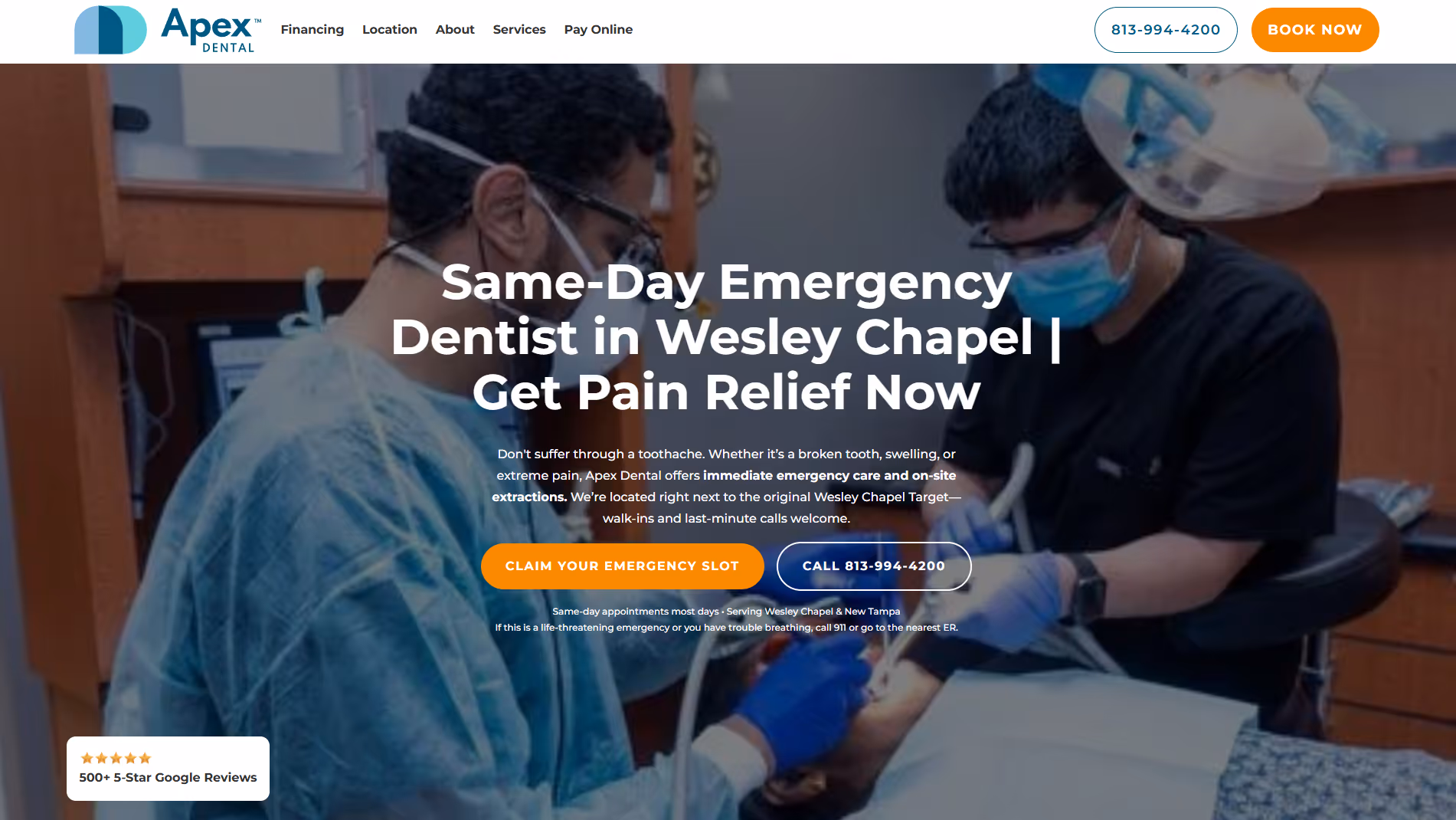Viewport: 1456px width, 820px height.
Task: Click the life-threatening emergency 911 disclaimer
Action: tap(726, 627)
